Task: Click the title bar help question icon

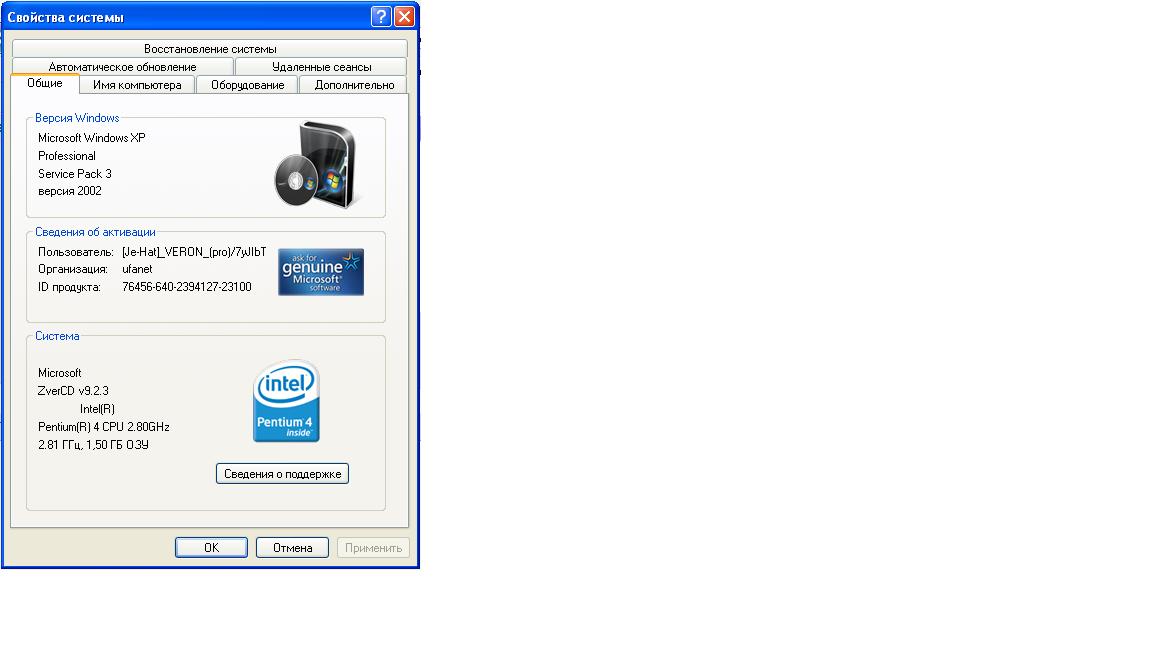Action: (x=381, y=17)
